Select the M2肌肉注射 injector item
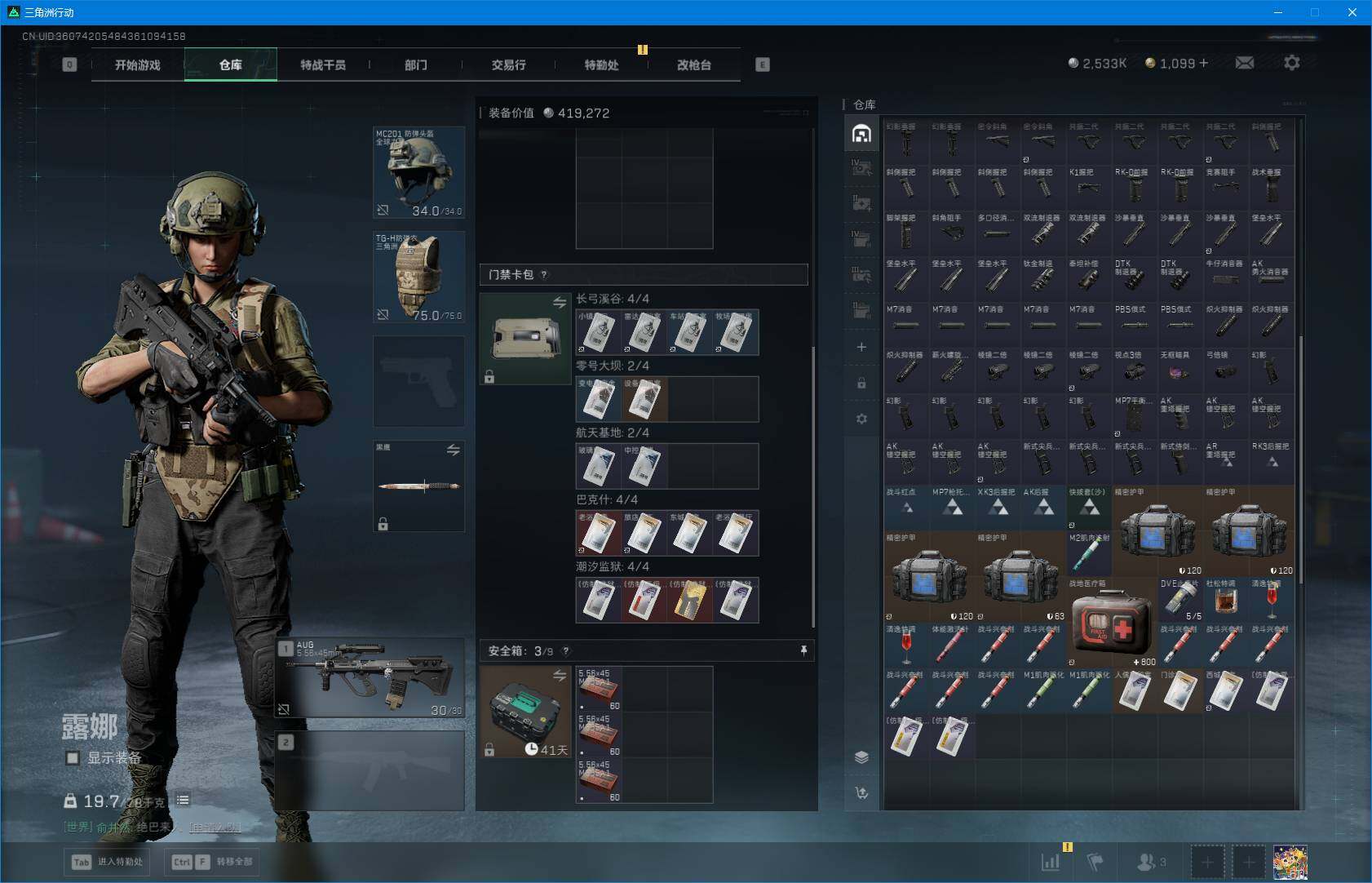Viewport: 1372px width, 883px height. click(1089, 554)
